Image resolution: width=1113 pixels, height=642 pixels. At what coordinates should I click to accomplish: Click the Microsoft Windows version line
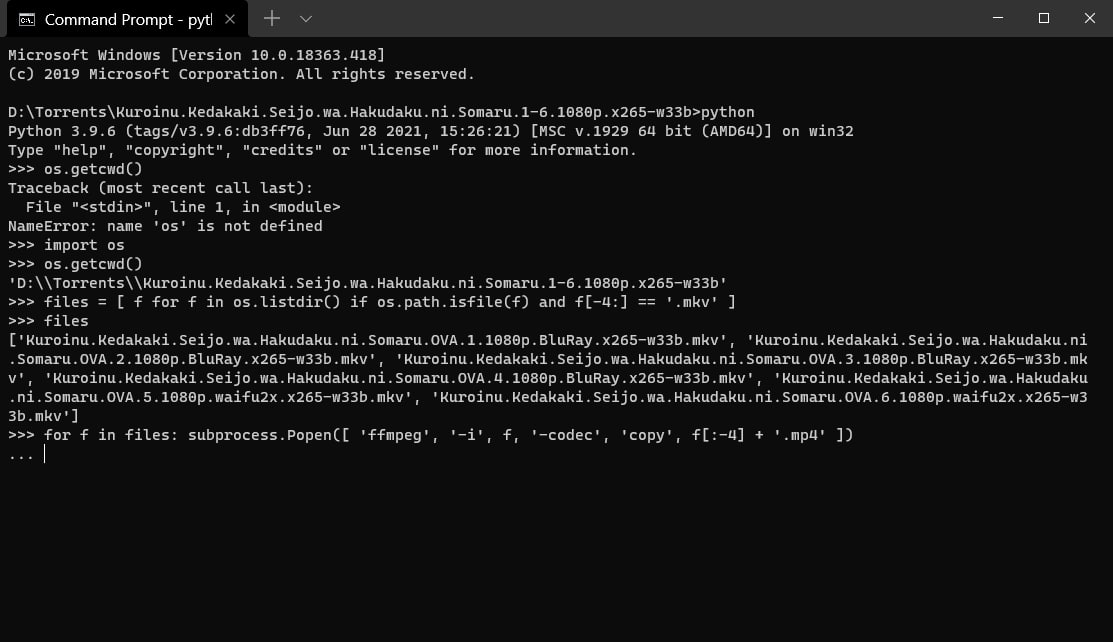tap(196, 55)
